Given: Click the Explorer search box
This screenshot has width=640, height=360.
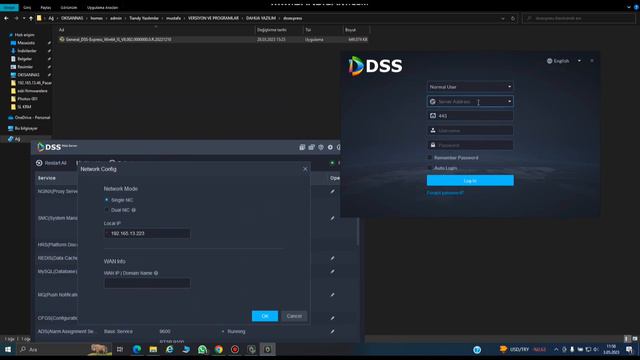Looking at the screenshot, I should [578, 18].
